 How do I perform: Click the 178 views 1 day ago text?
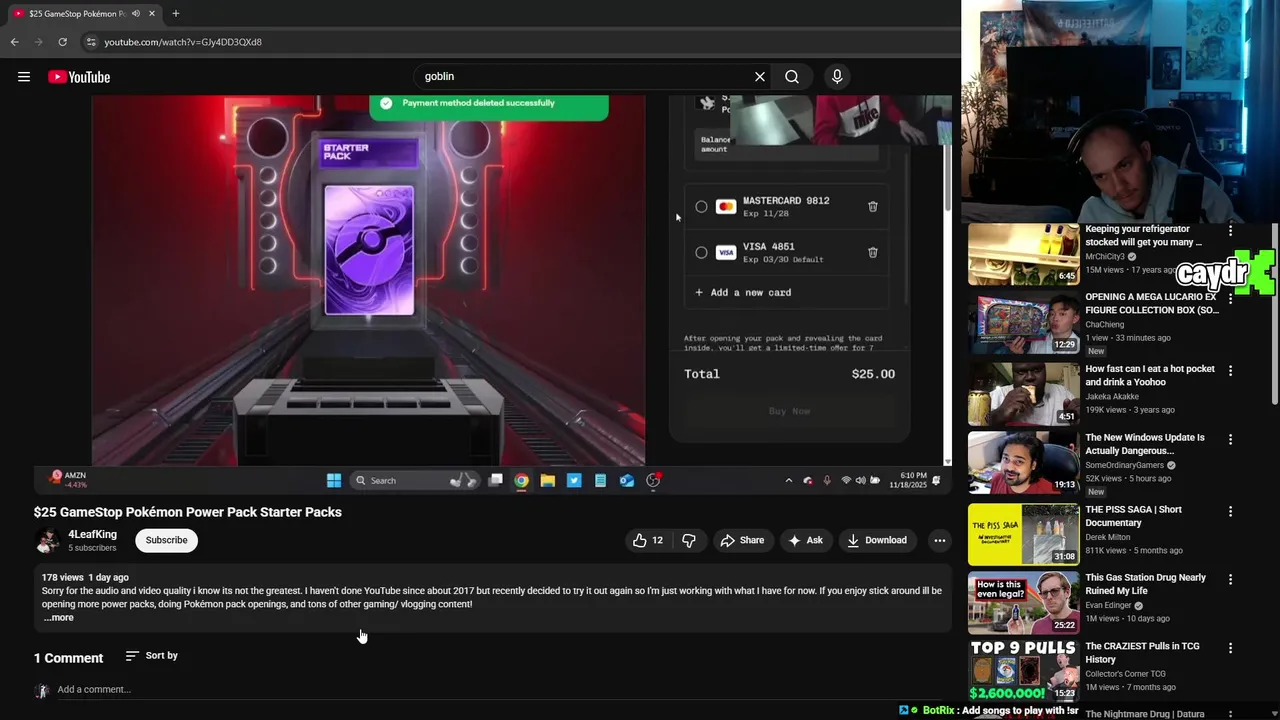pos(85,578)
